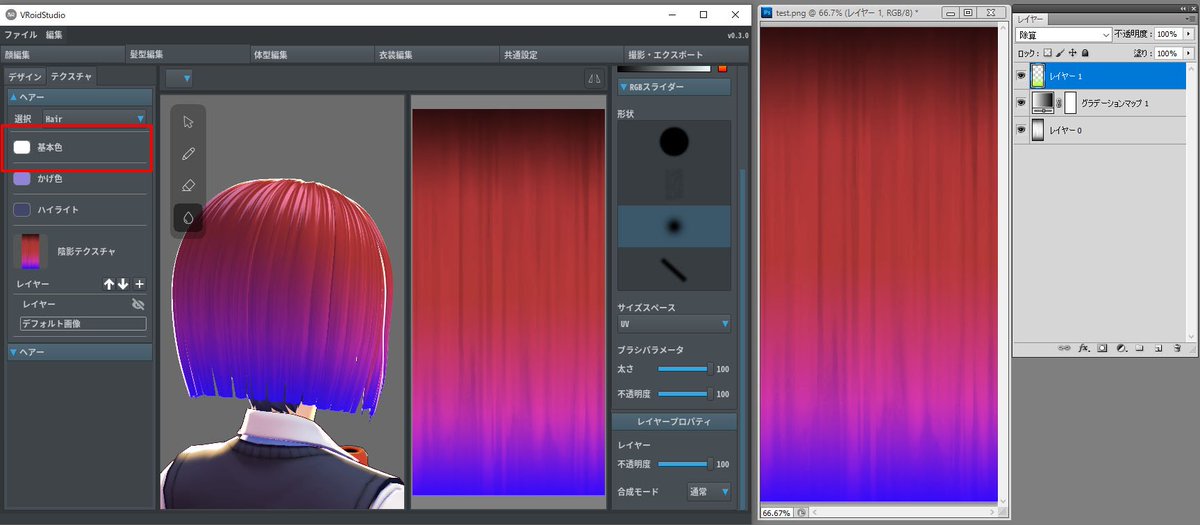
Task: Open Photoshop layer style fx icon
Action: (x=1084, y=349)
